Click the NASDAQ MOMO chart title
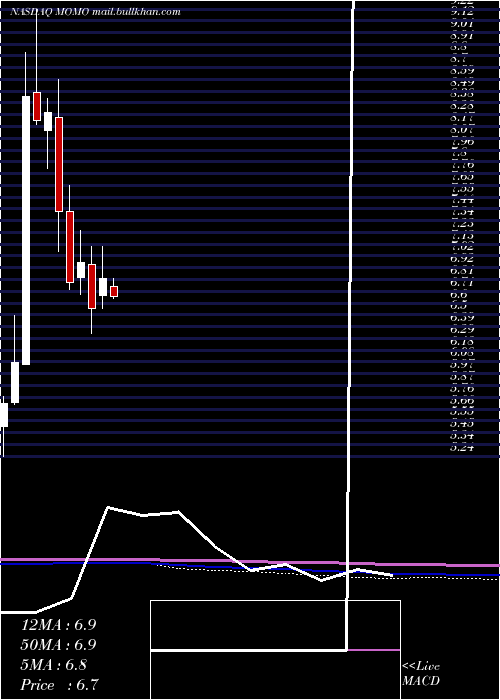The image size is (500, 700). (x=95, y=12)
